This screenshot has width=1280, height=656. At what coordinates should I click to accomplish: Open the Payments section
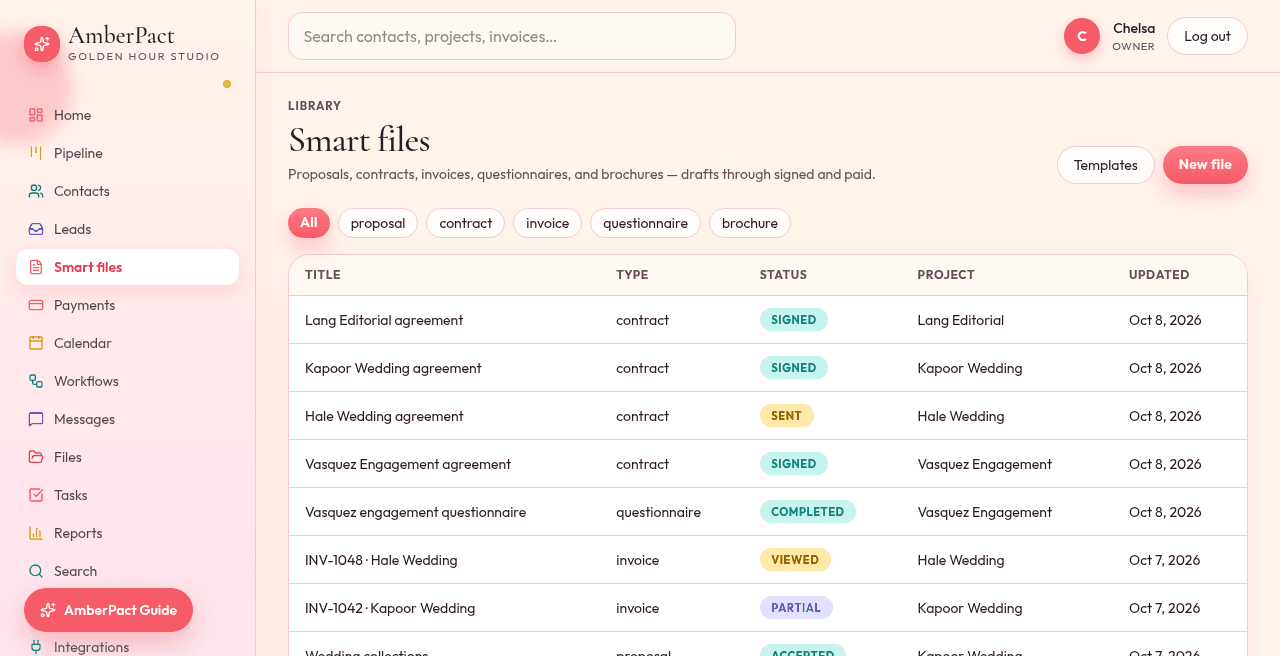(127, 305)
